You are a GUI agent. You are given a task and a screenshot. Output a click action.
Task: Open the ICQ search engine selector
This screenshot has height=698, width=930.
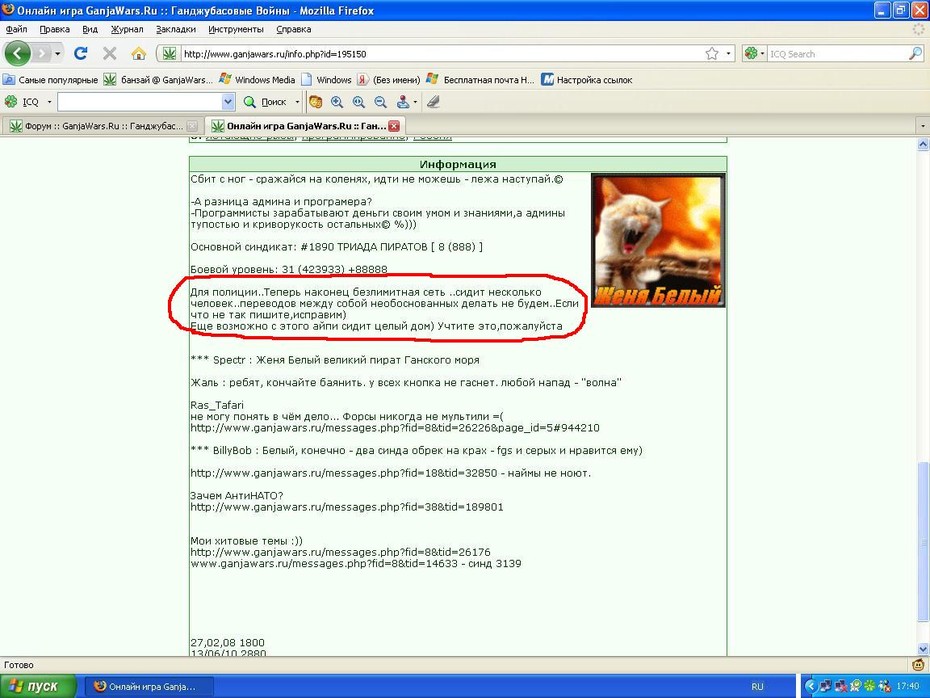[754, 54]
